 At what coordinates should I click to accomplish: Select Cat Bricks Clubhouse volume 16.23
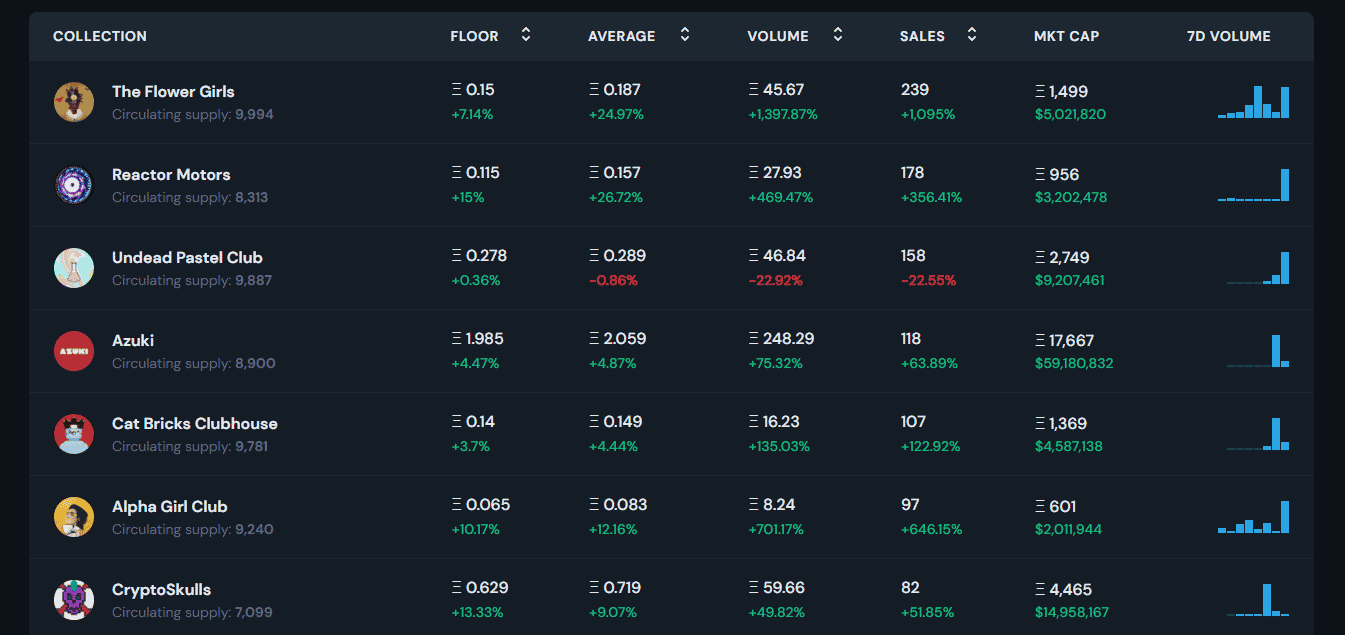point(774,422)
